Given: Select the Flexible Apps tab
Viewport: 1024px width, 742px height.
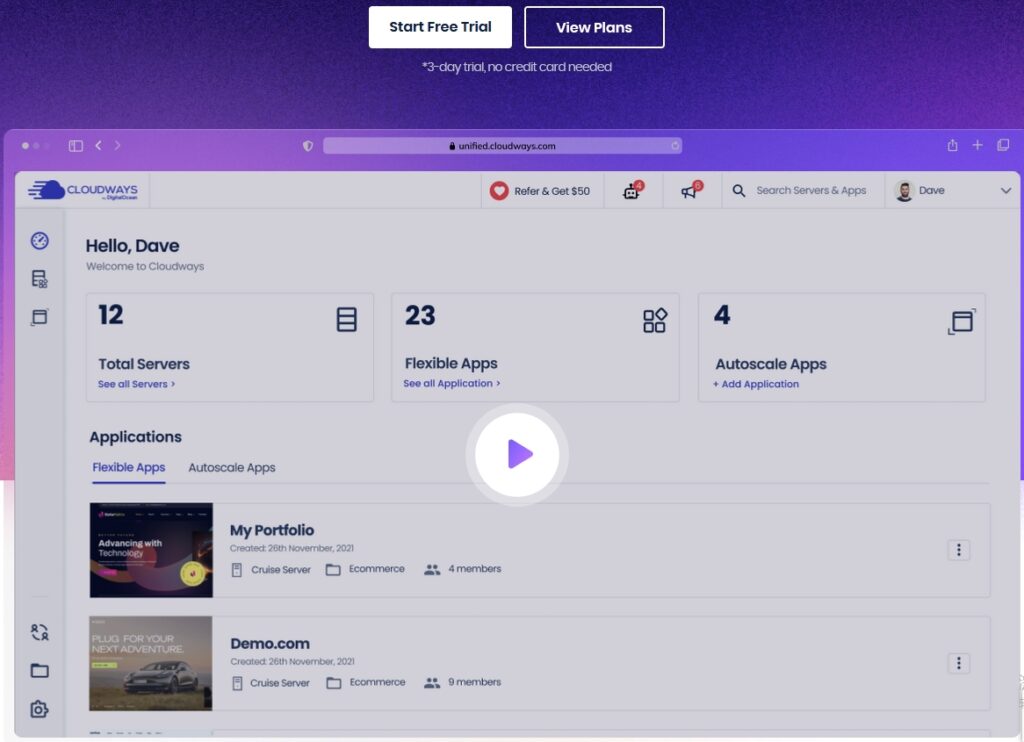Looking at the screenshot, I should [x=129, y=468].
